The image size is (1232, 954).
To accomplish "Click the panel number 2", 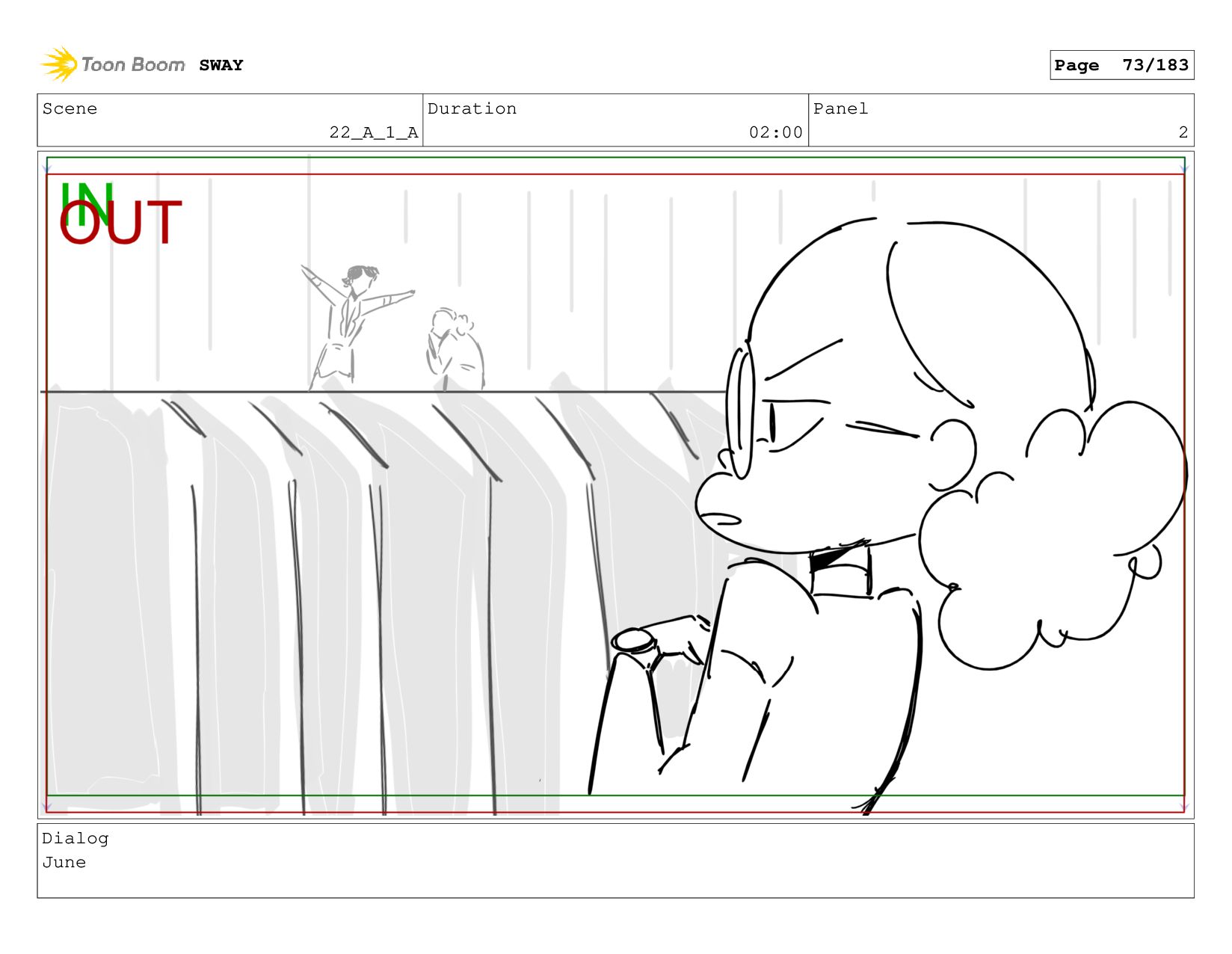I will pyautogui.click(x=1183, y=132).
